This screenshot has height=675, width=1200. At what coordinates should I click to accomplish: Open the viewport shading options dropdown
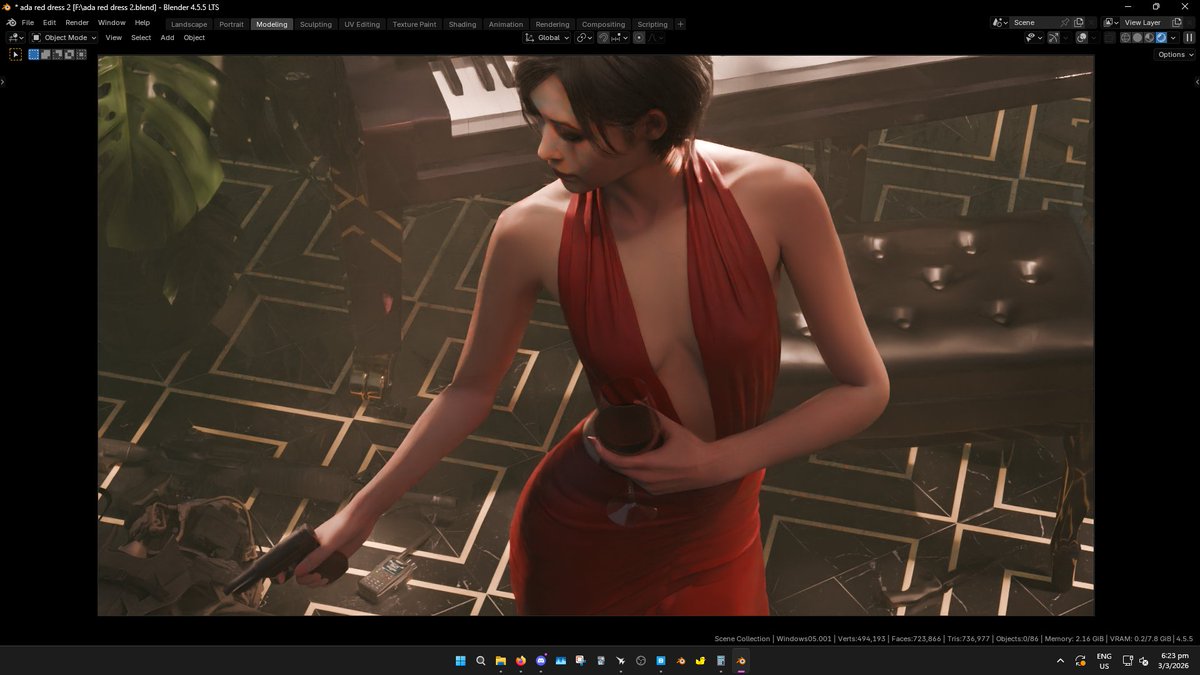tap(1173, 37)
